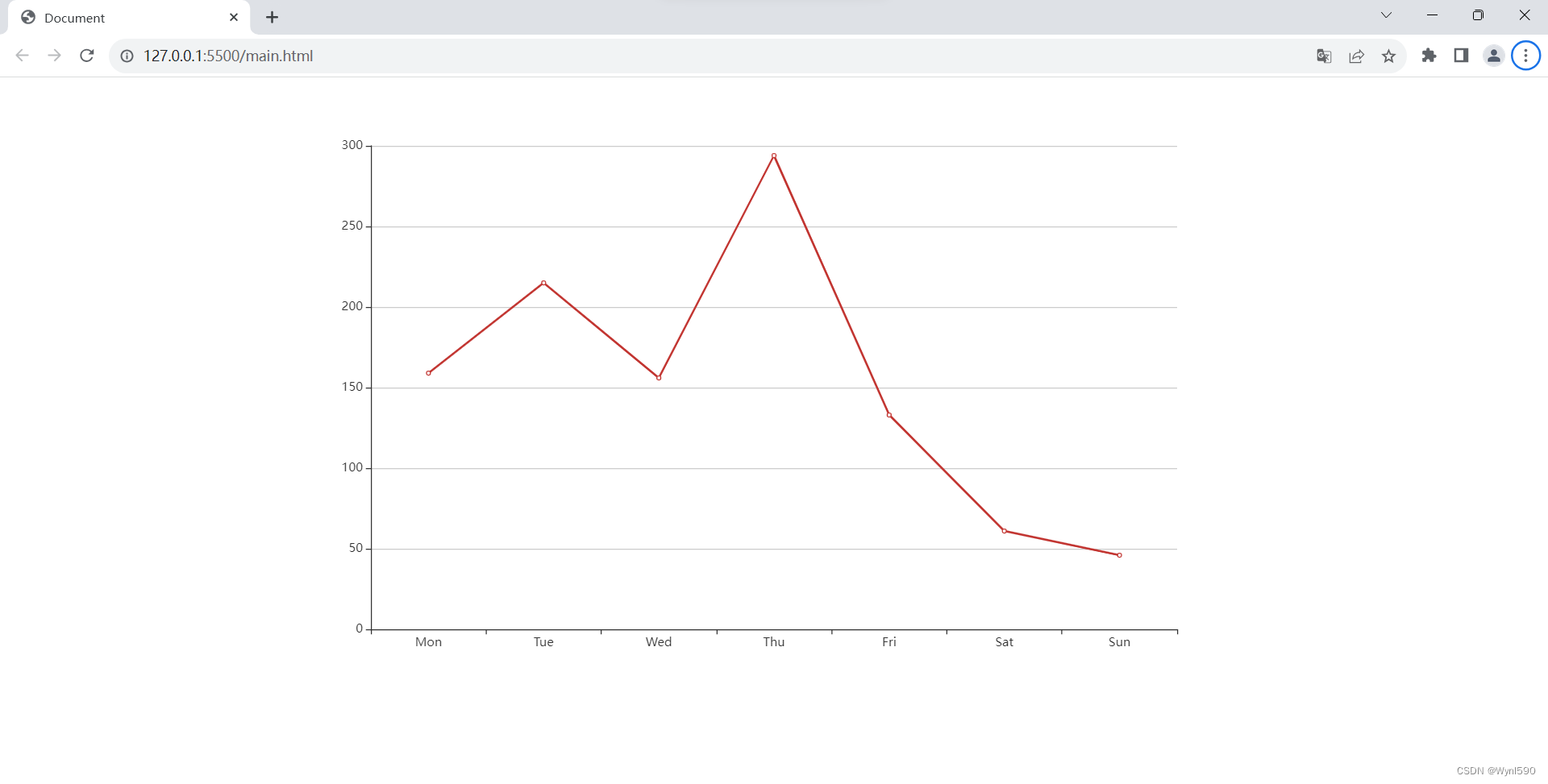This screenshot has width=1548, height=784.
Task: Open the side panel icon
Action: click(1462, 56)
